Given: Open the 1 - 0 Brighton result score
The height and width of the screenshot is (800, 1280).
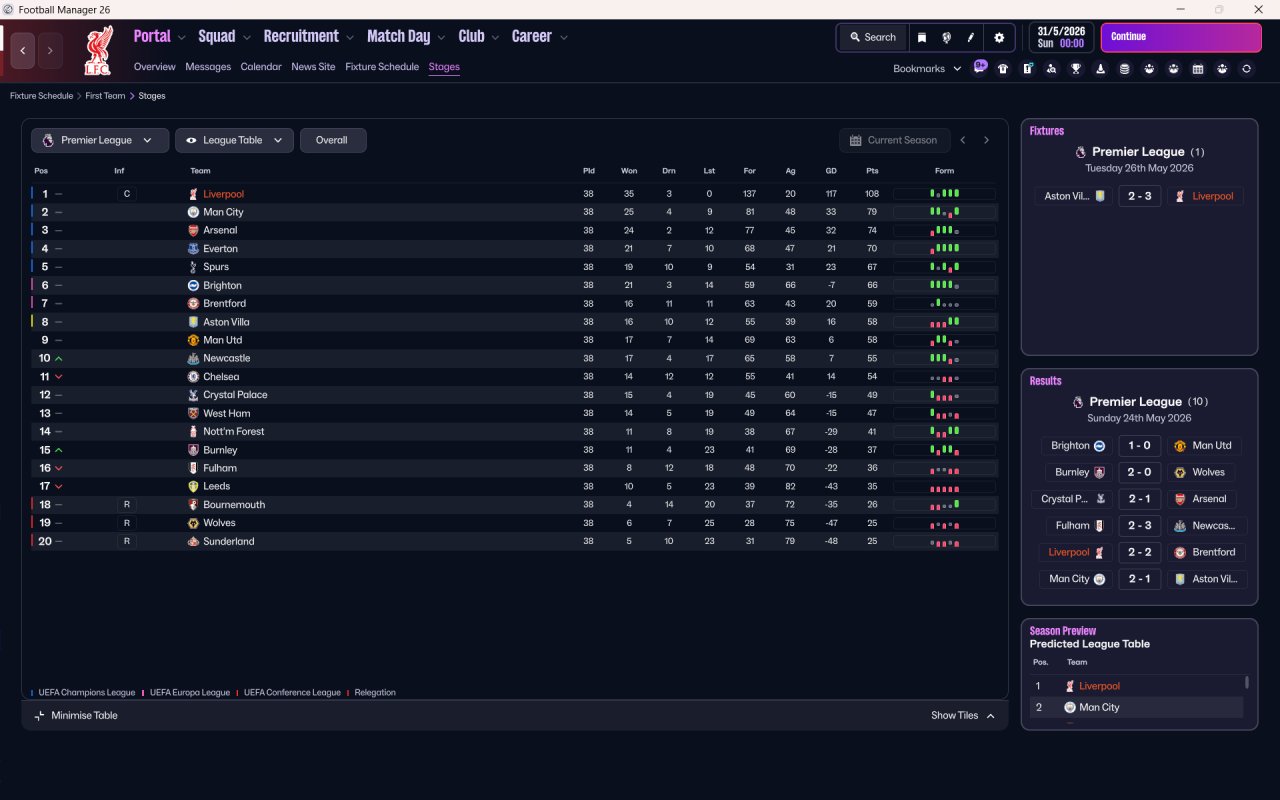Looking at the screenshot, I should coord(1140,446).
